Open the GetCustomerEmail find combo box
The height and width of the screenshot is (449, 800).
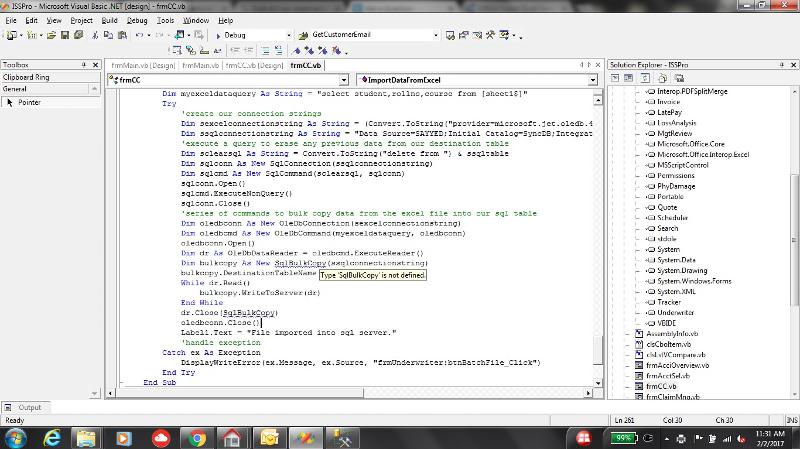coord(436,35)
